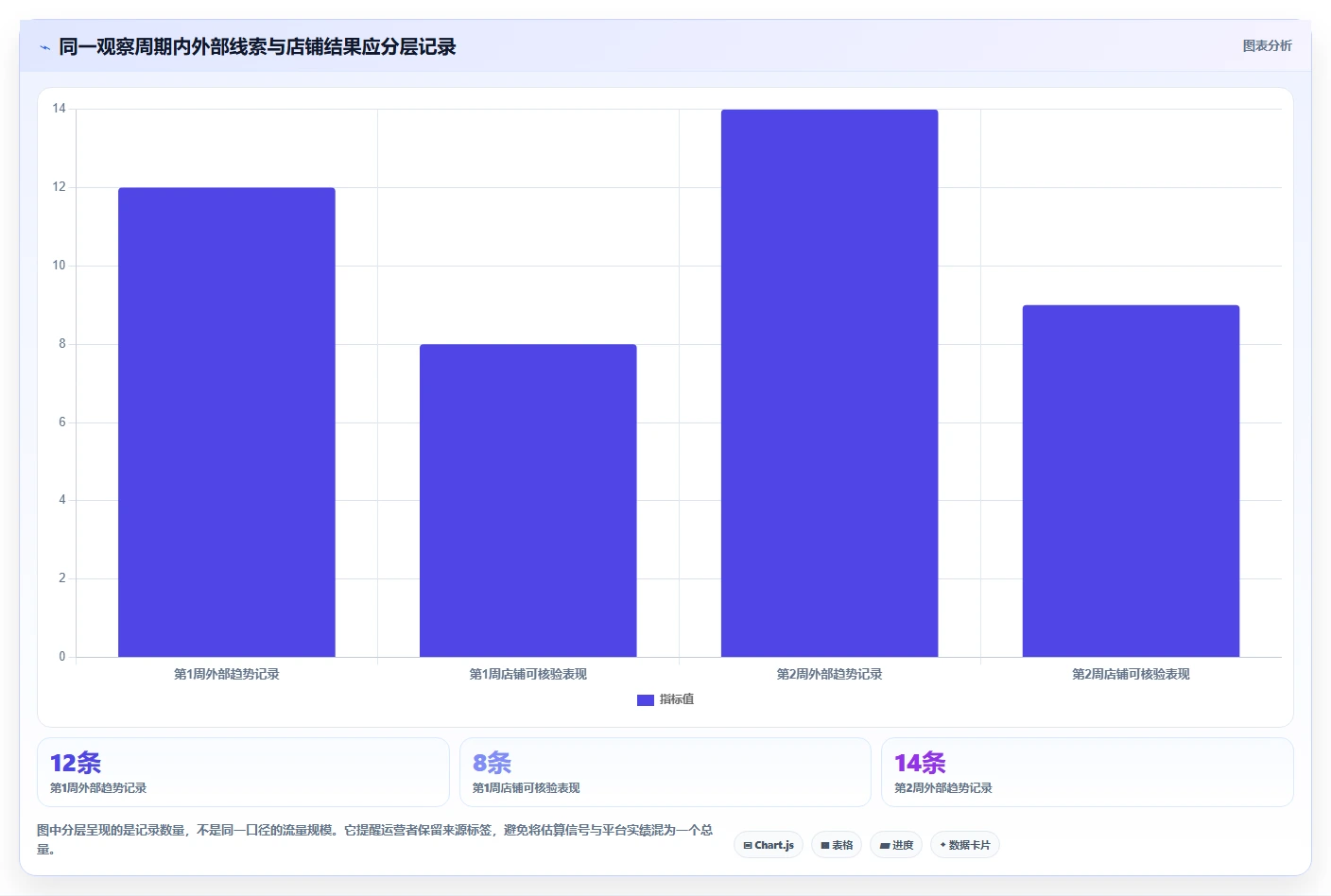Click x-axis label 第2周外部趋势记录
This screenshot has width=1331, height=896.
tap(830, 674)
